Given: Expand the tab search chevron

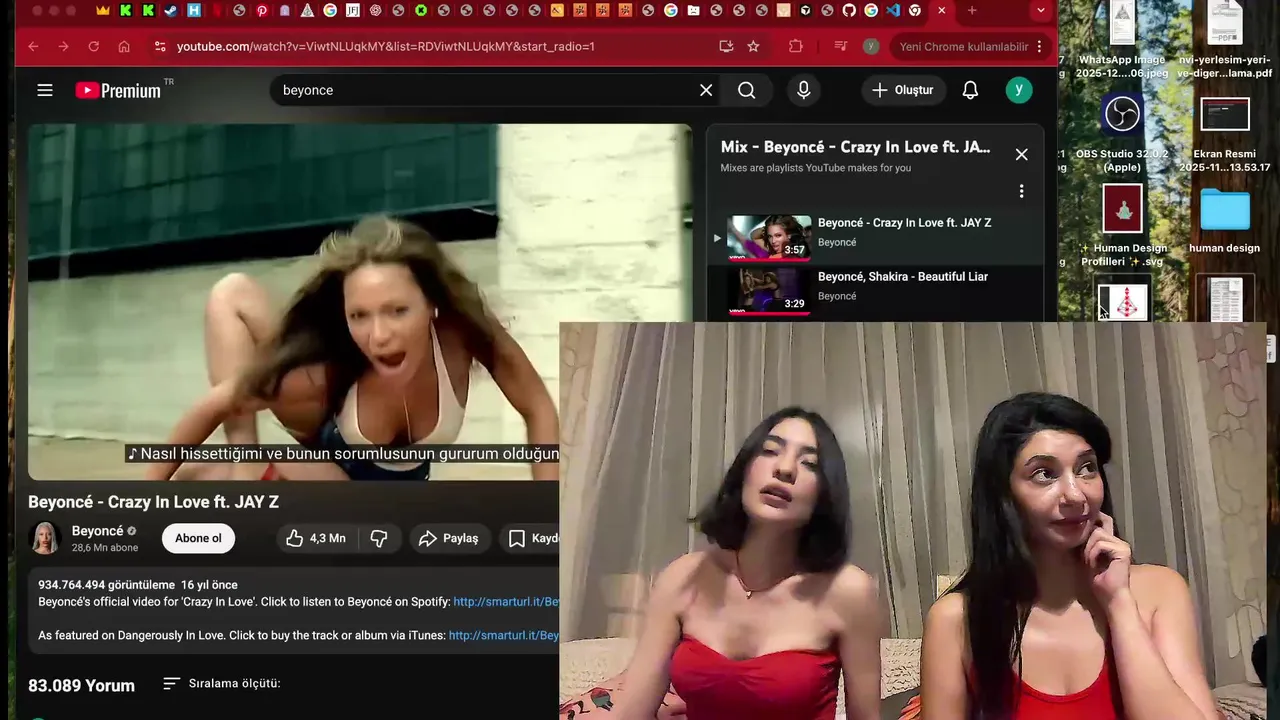Looking at the screenshot, I should pyautogui.click(x=1041, y=10).
